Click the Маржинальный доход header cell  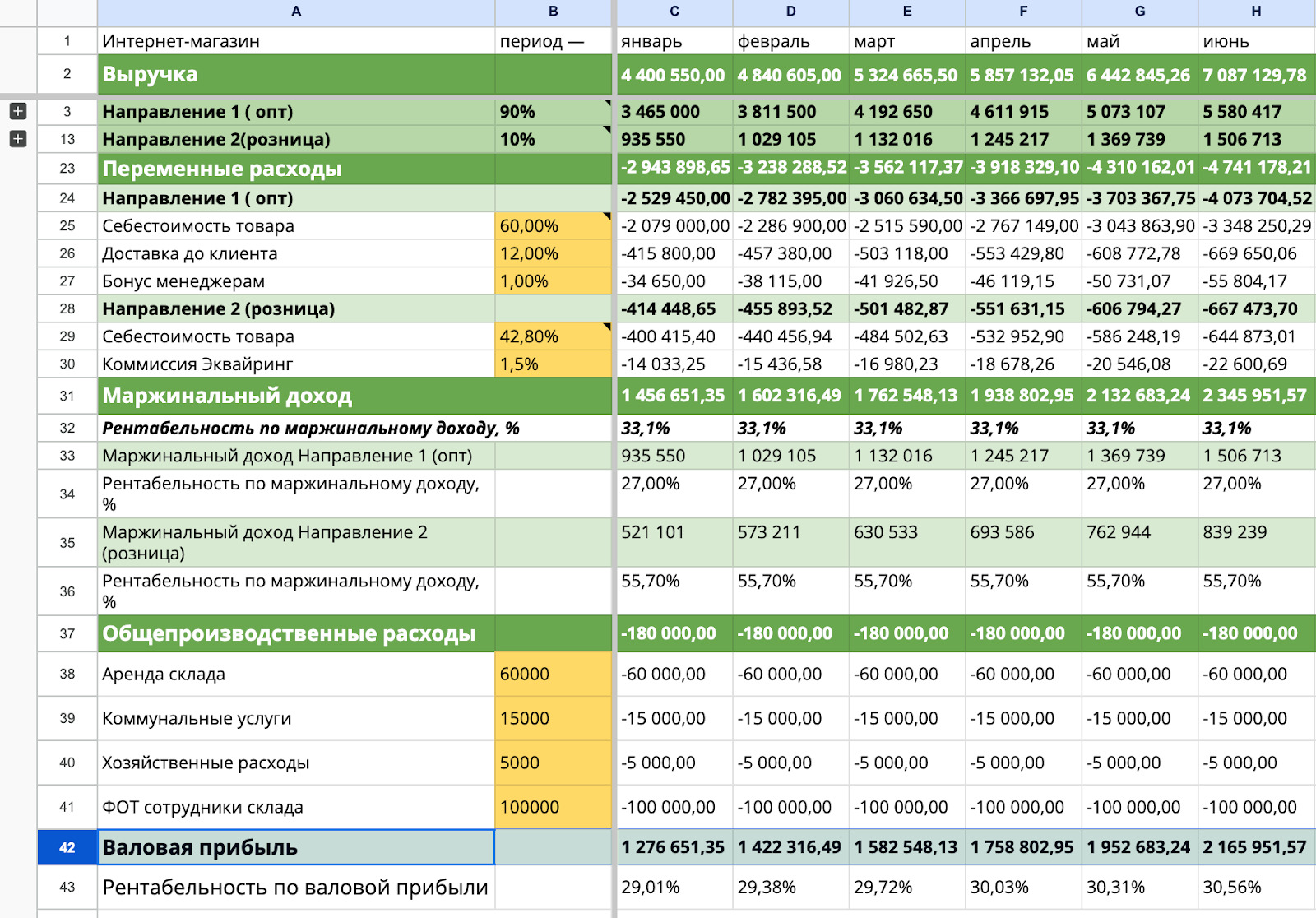pyautogui.click(x=296, y=396)
